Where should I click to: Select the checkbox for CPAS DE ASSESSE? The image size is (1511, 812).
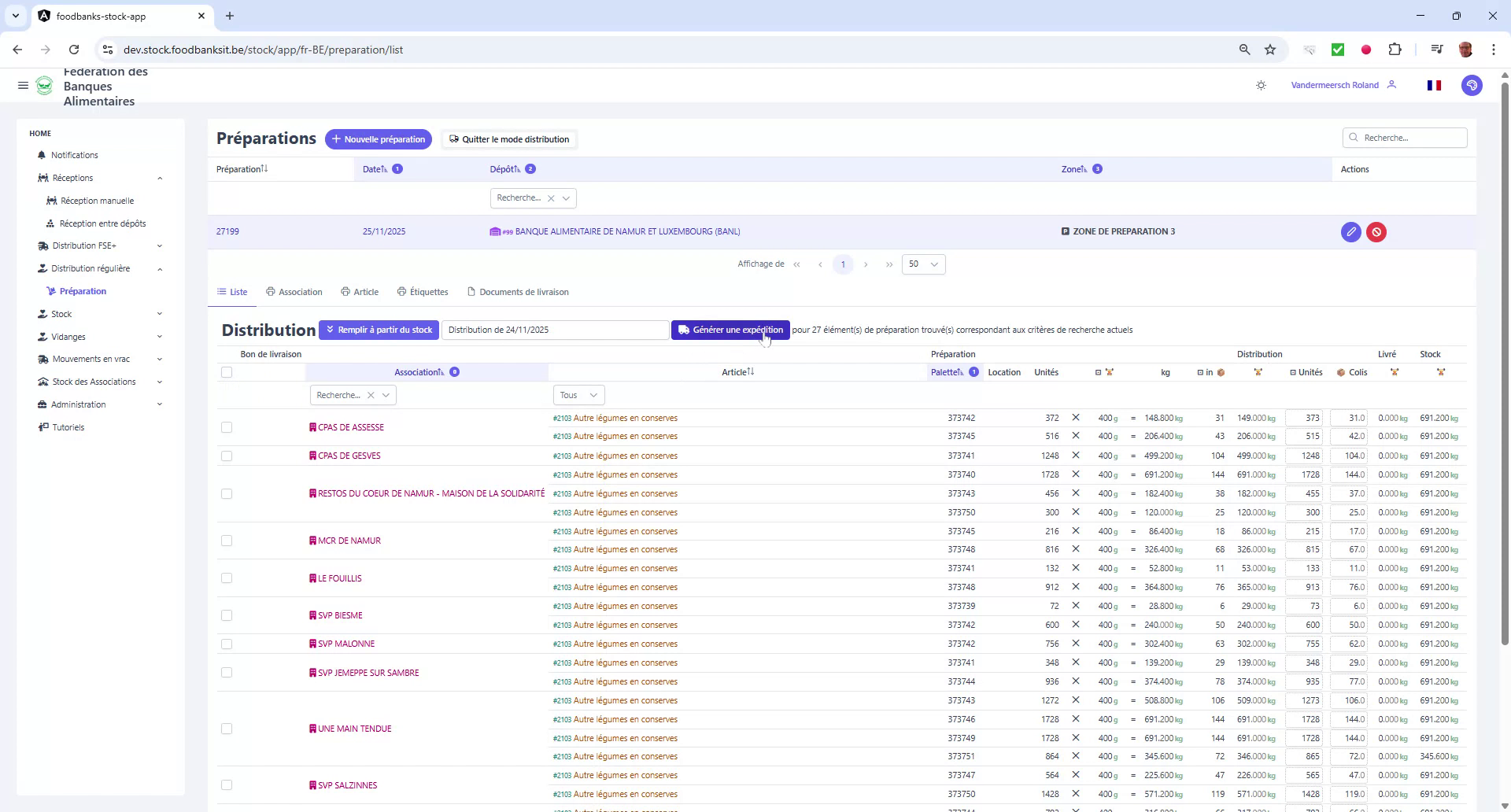227,427
